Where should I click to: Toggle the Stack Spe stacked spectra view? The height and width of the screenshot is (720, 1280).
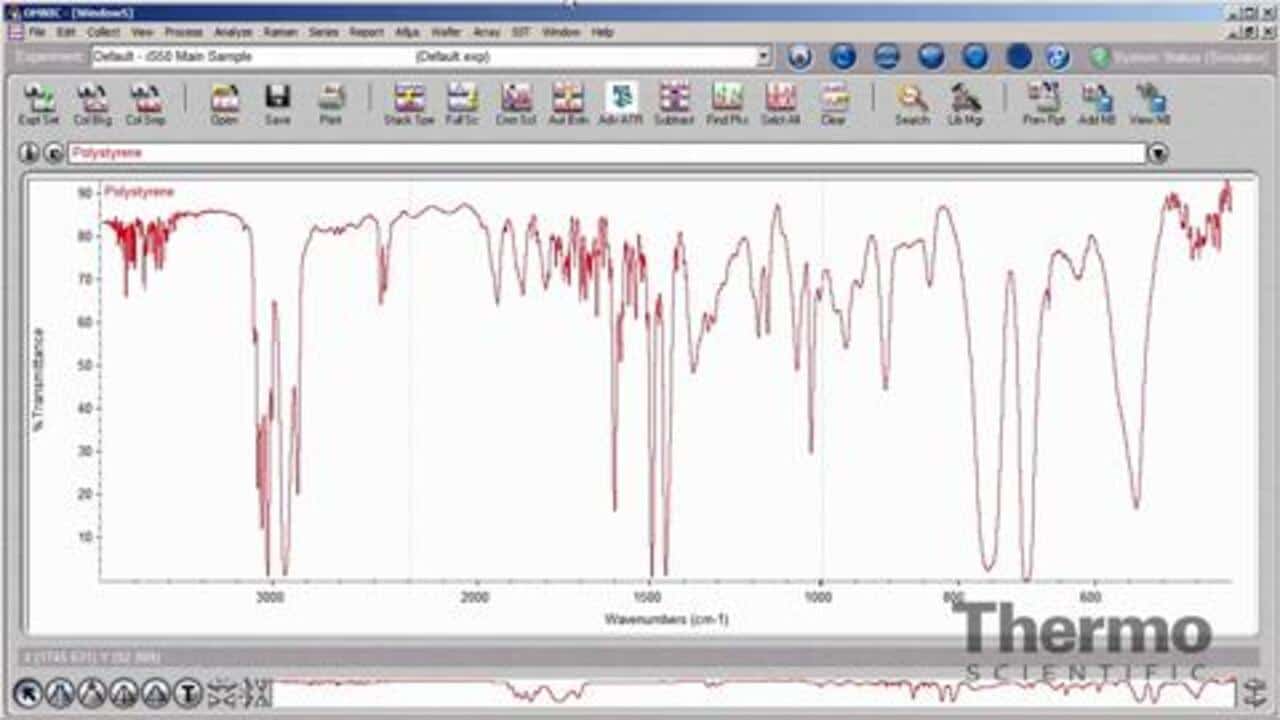[x=409, y=104]
